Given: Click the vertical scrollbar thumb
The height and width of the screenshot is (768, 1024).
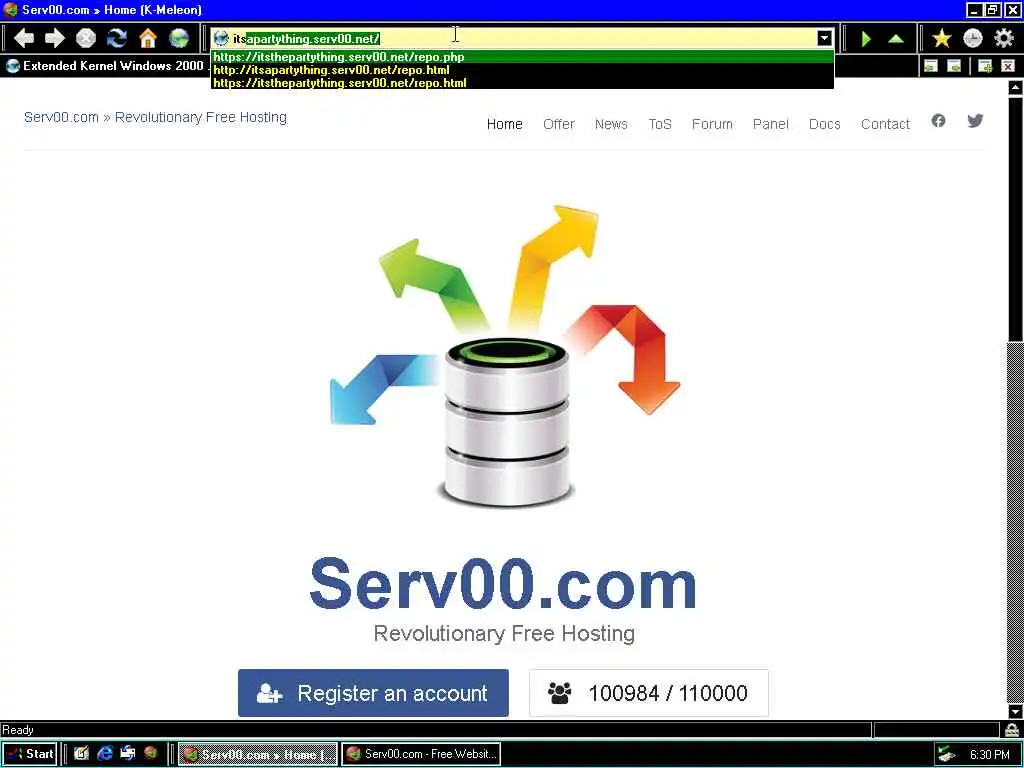Looking at the screenshot, I should point(1016,219).
